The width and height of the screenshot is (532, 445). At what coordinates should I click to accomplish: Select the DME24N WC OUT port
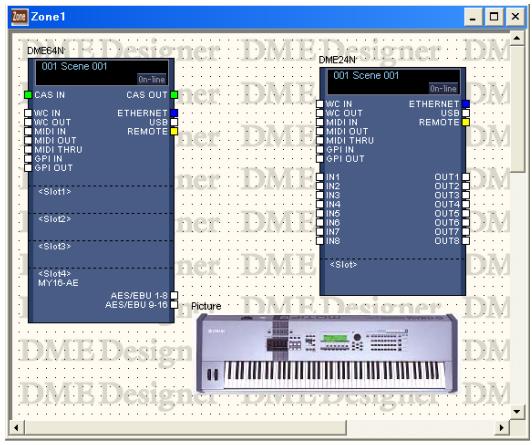[x=320, y=113]
